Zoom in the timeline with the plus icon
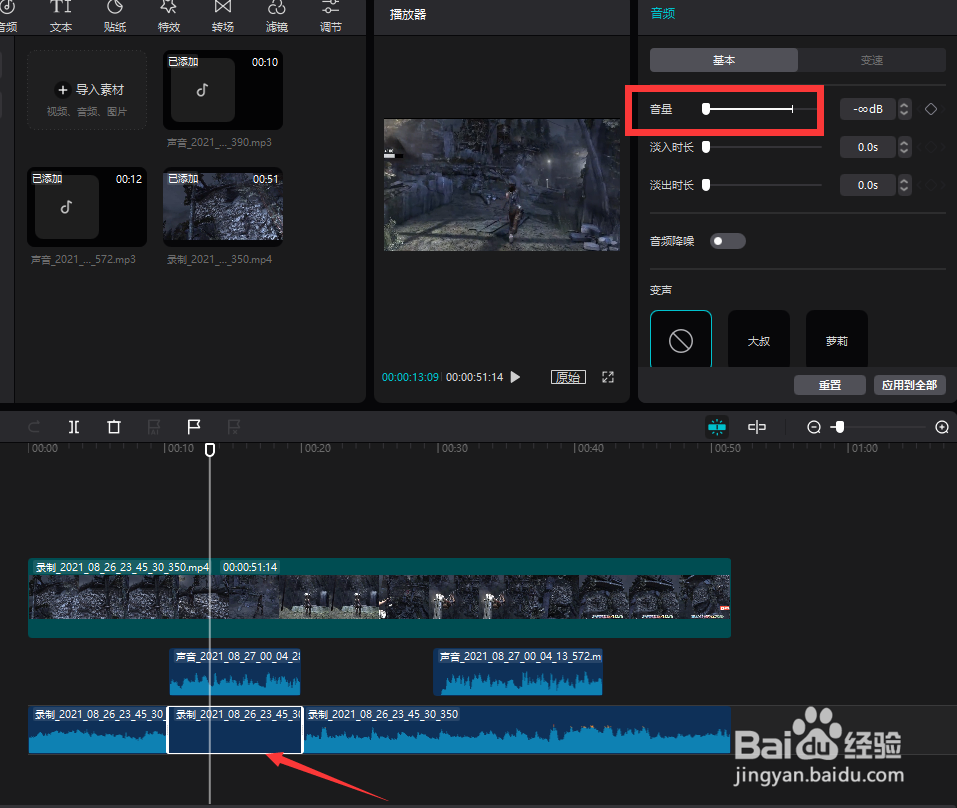 pos(942,427)
